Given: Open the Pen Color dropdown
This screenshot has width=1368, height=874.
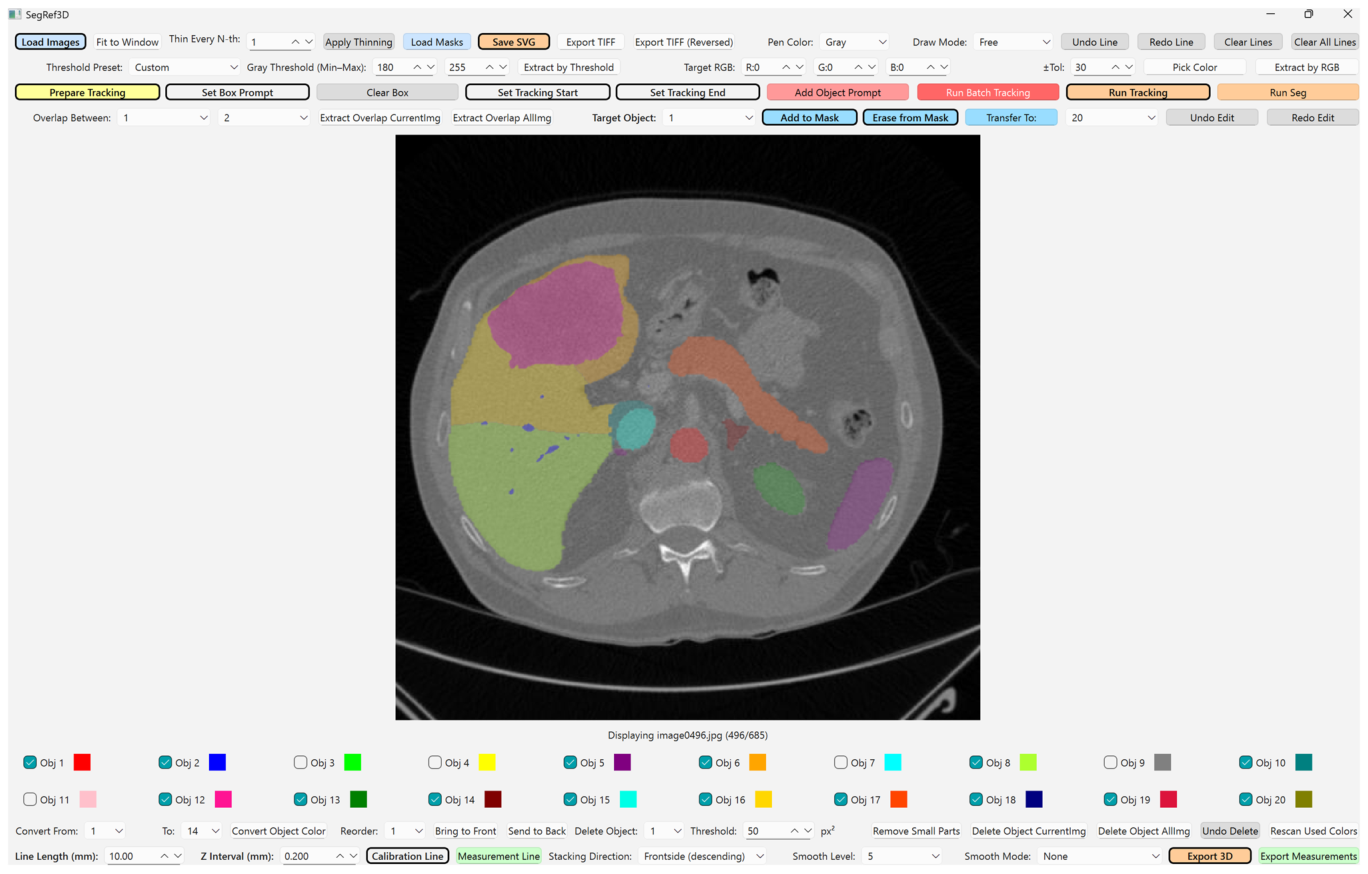Looking at the screenshot, I should [x=854, y=42].
